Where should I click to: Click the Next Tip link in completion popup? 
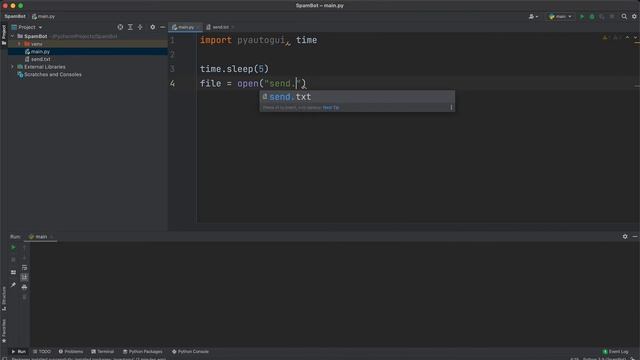[x=331, y=107]
